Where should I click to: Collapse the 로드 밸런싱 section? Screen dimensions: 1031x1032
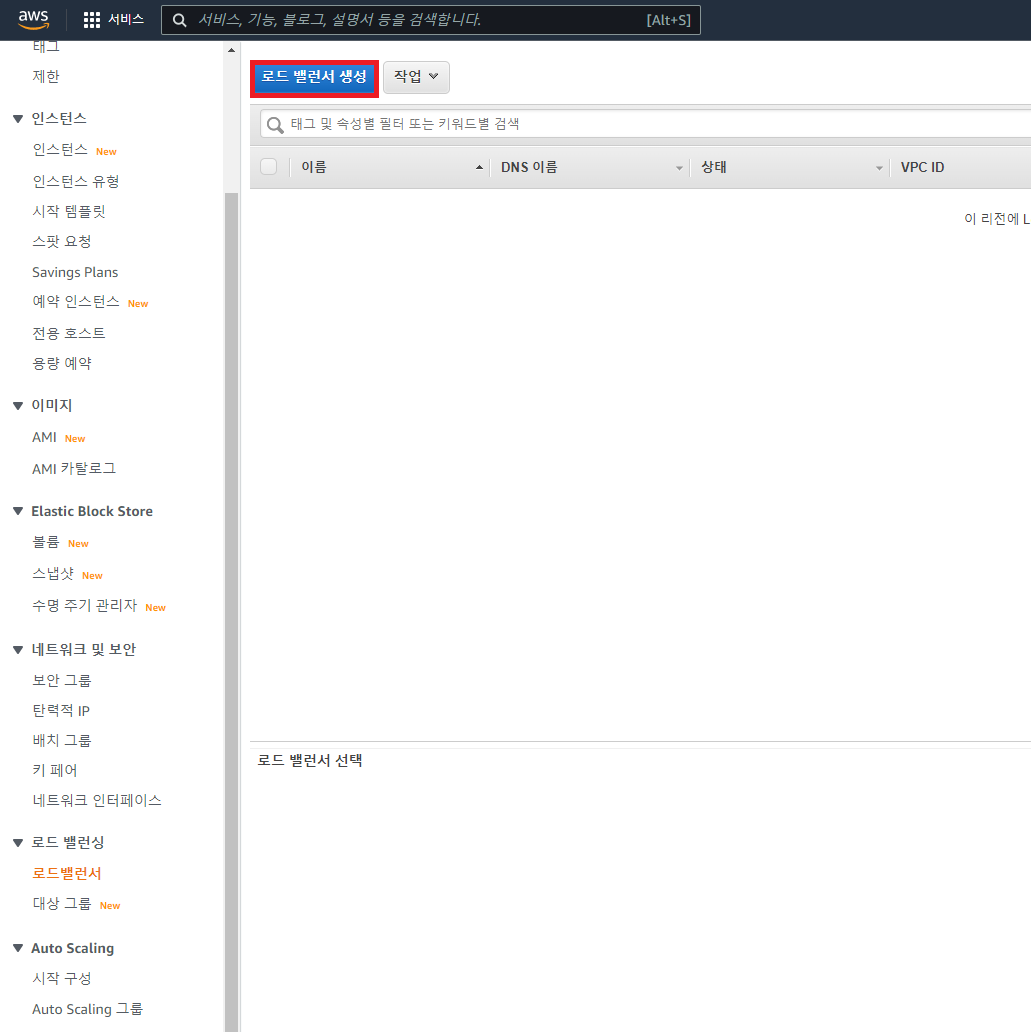[18, 842]
